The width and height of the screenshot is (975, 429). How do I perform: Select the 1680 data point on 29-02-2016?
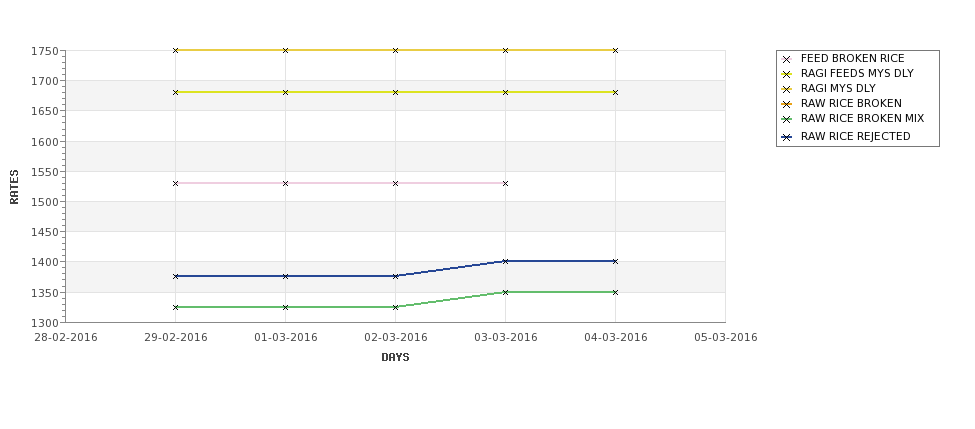(x=175, y=92)
